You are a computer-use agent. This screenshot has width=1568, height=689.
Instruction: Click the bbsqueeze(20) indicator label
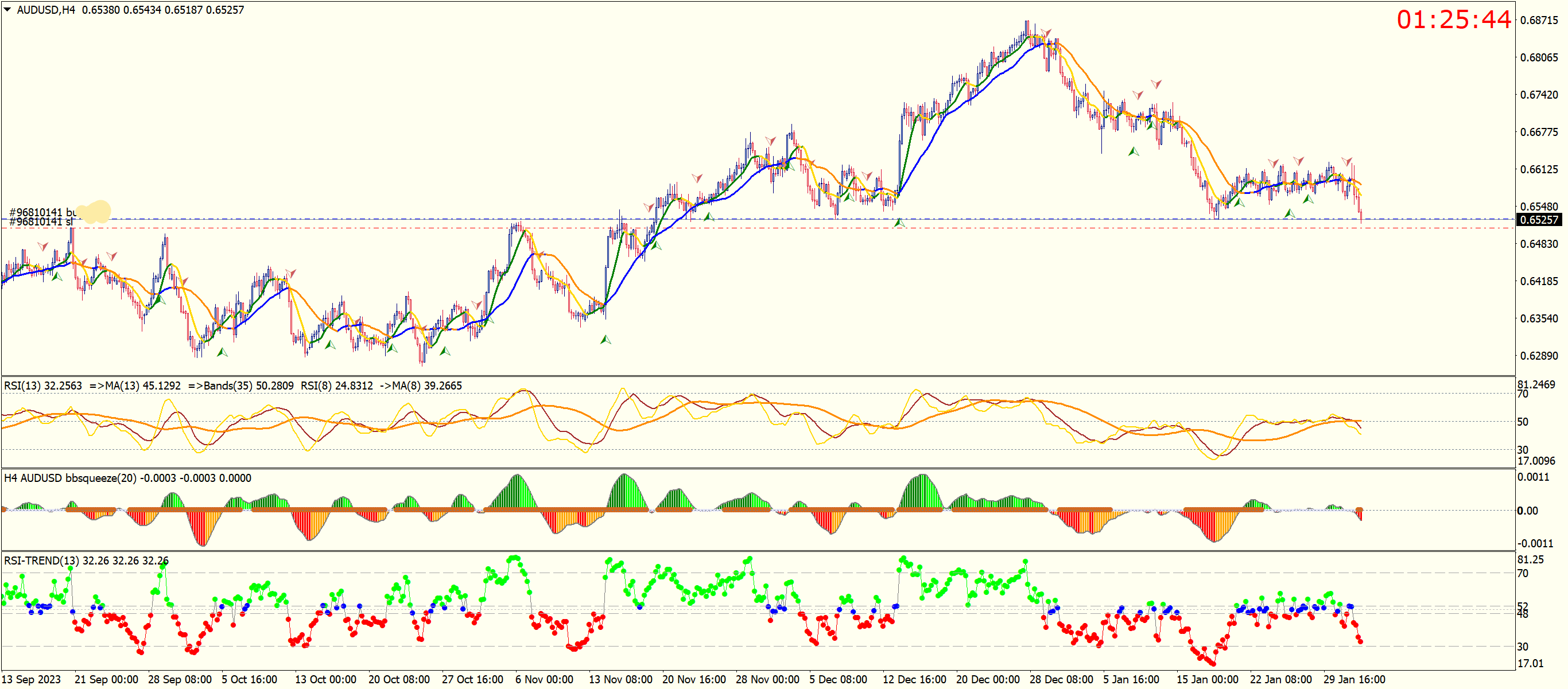(x=100, y=478)
